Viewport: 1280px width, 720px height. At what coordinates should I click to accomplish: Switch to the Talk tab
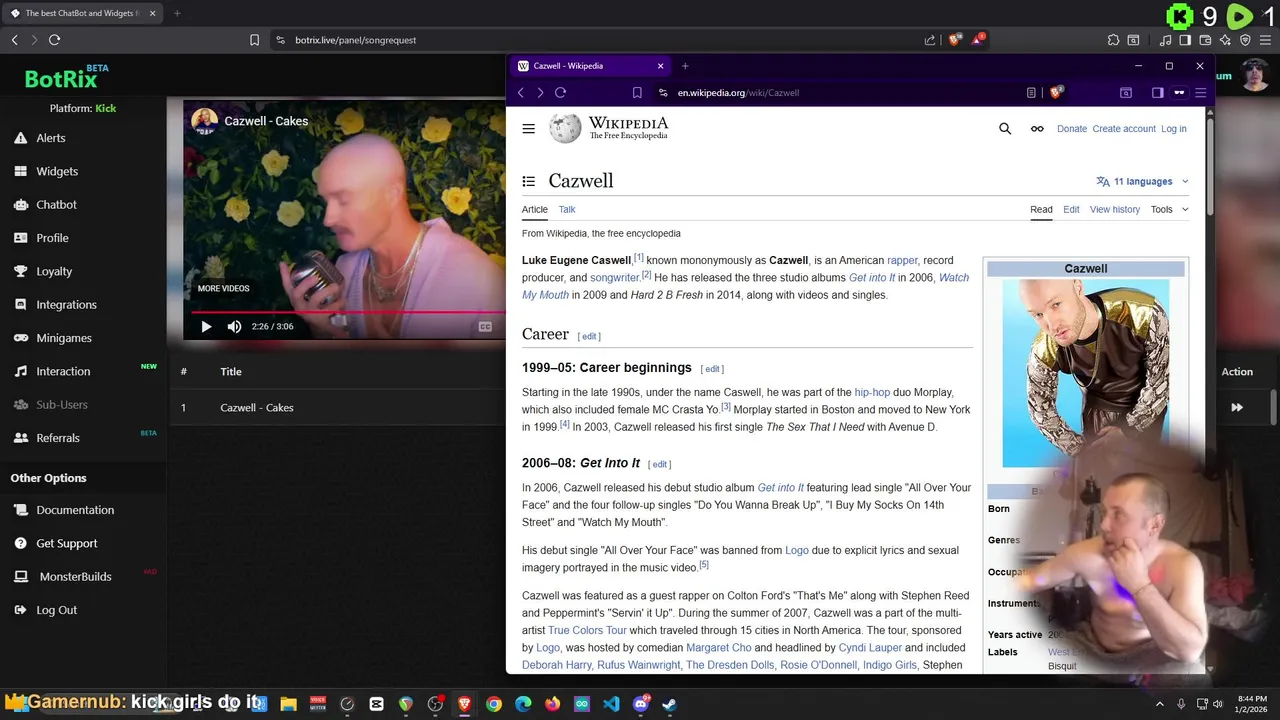567,209
